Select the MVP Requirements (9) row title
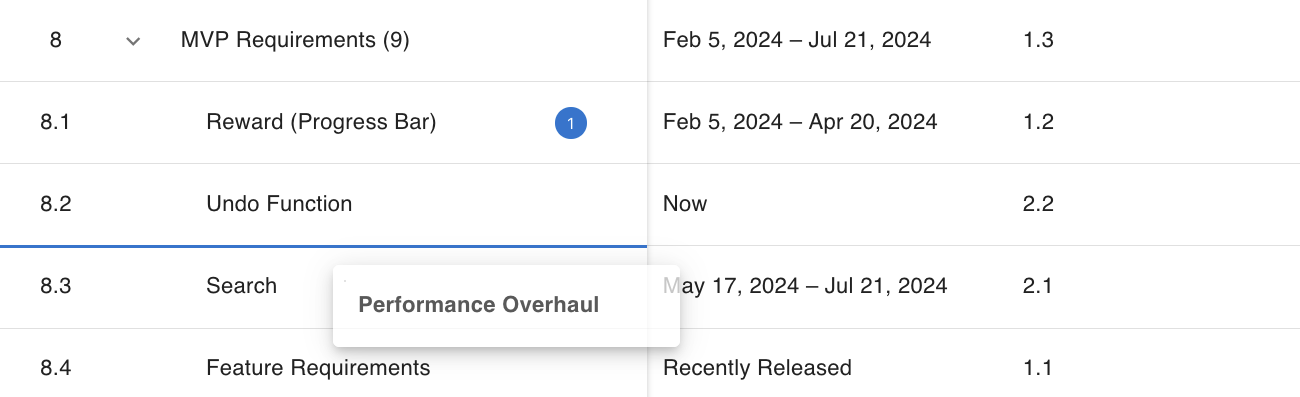 point(295,41)
